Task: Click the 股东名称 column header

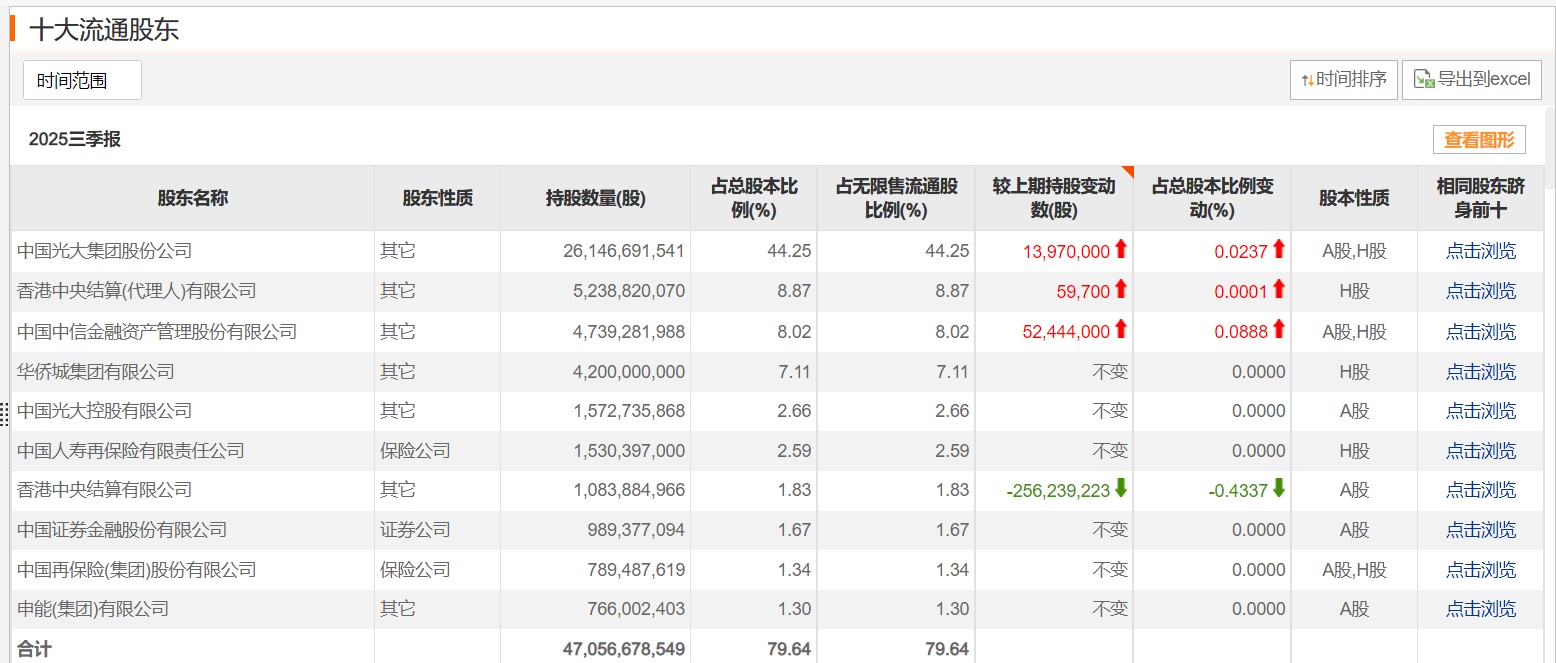Action: (x=192, y=198)
